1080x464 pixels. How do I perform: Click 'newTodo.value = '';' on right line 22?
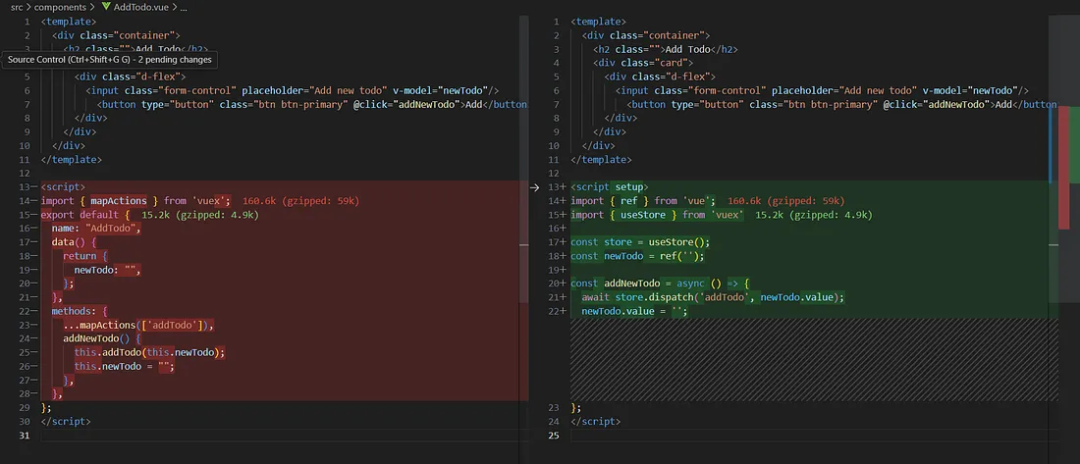click(x=635, y=310)
